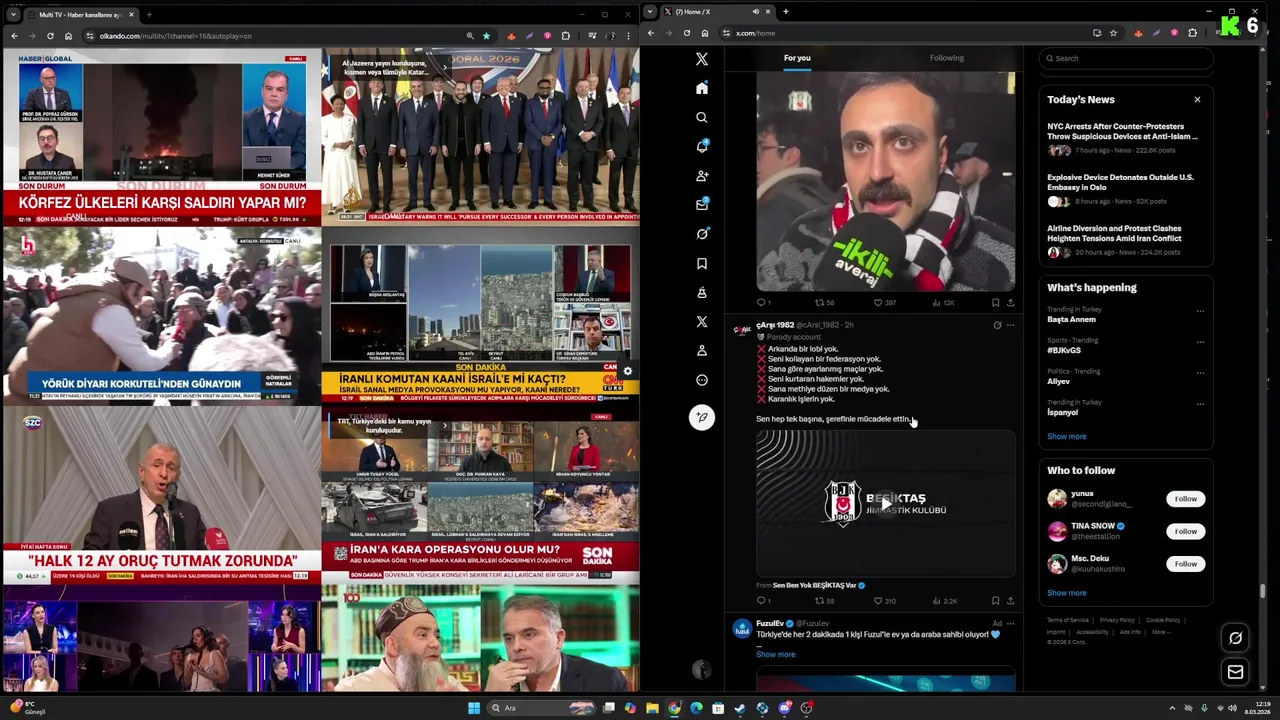1280x720 pixels.
Task: Share the çArşı 1982 post
Action: tap(1010, 601)
